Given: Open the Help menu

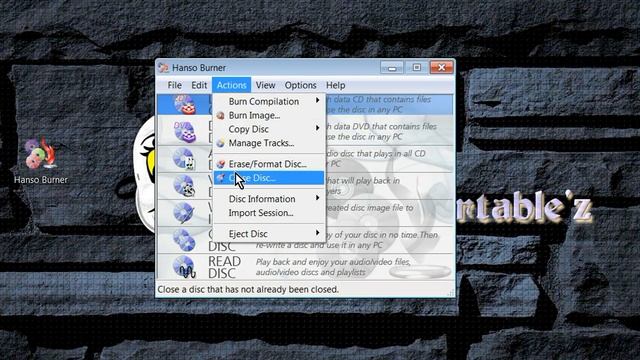Looking at the screenshot, I should pos(336,85).
